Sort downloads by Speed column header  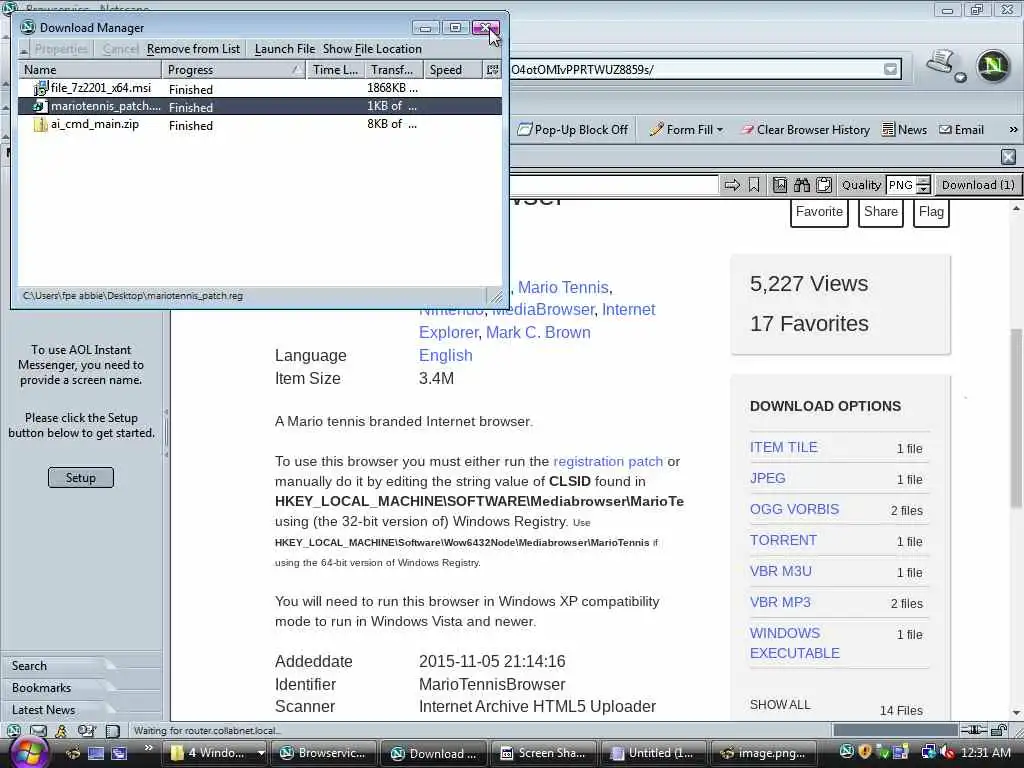click(x=453, y=70)
